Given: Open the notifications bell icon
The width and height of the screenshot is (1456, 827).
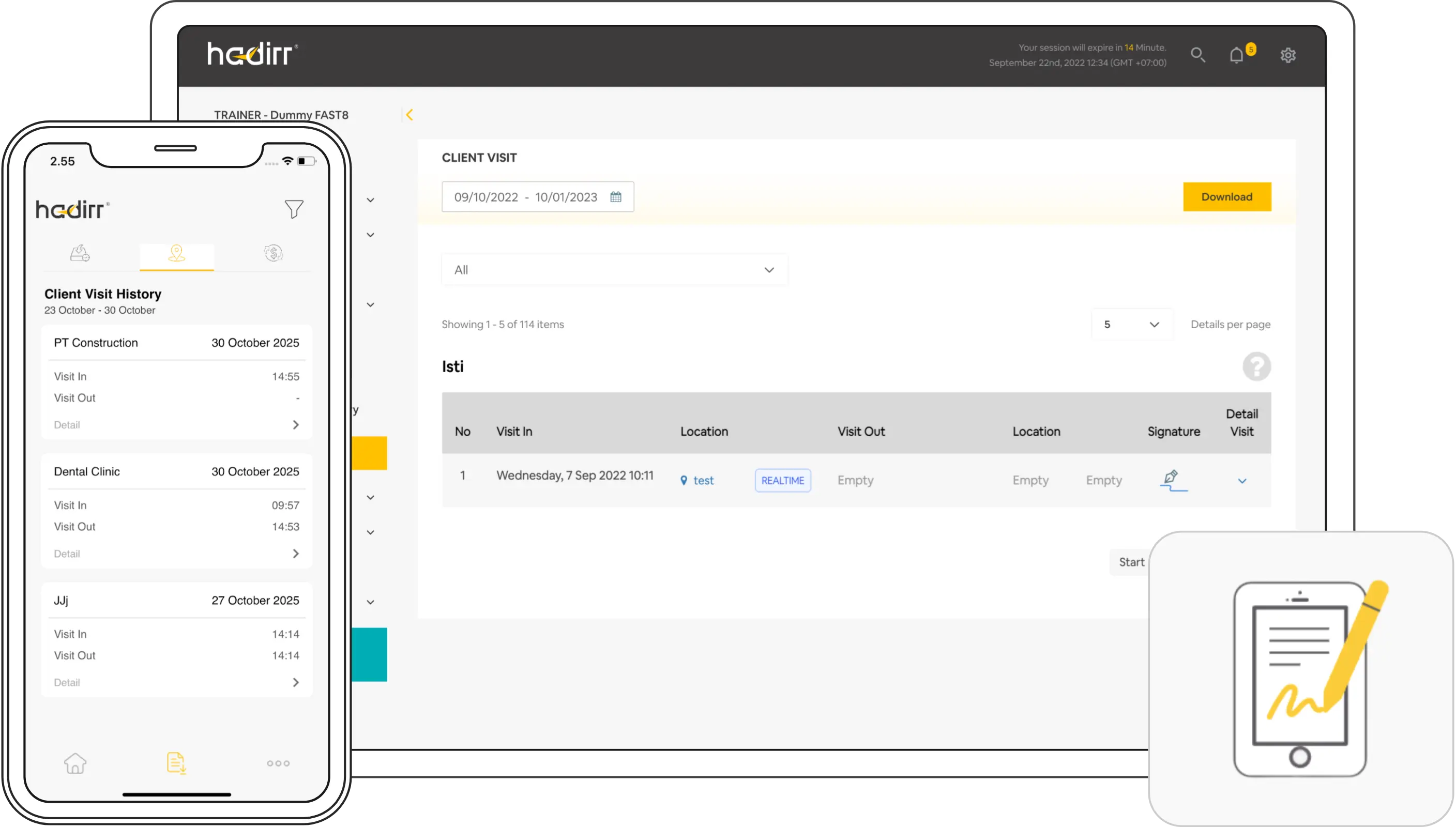Looking at the screenshot, I should click(x=1236, y=55).
